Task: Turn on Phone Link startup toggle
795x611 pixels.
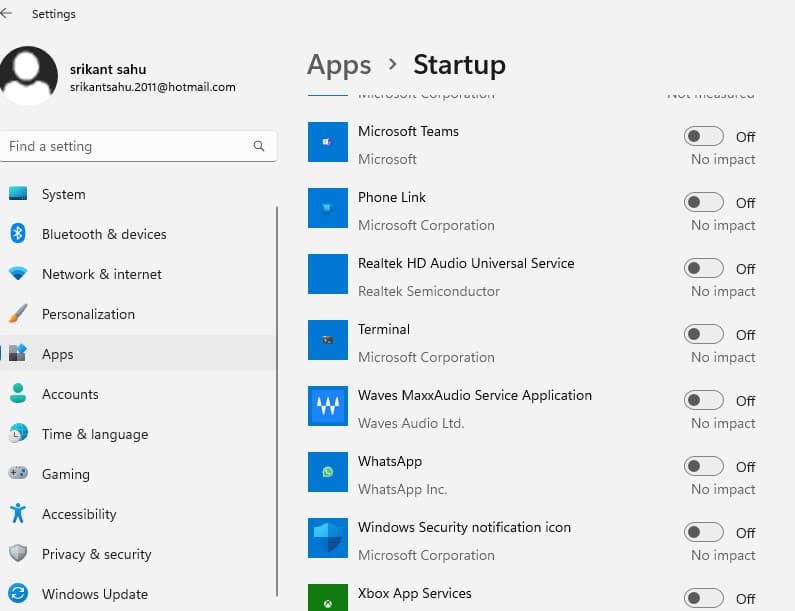Action: tap(703, 202)
